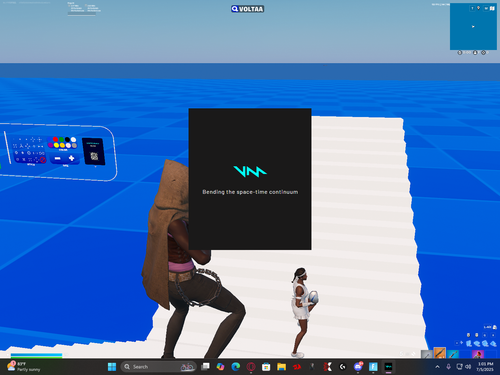This screenshot has width=500, height=375.
Task: Select the orange-yellow color swatch
Action: [x=62, y=145]
